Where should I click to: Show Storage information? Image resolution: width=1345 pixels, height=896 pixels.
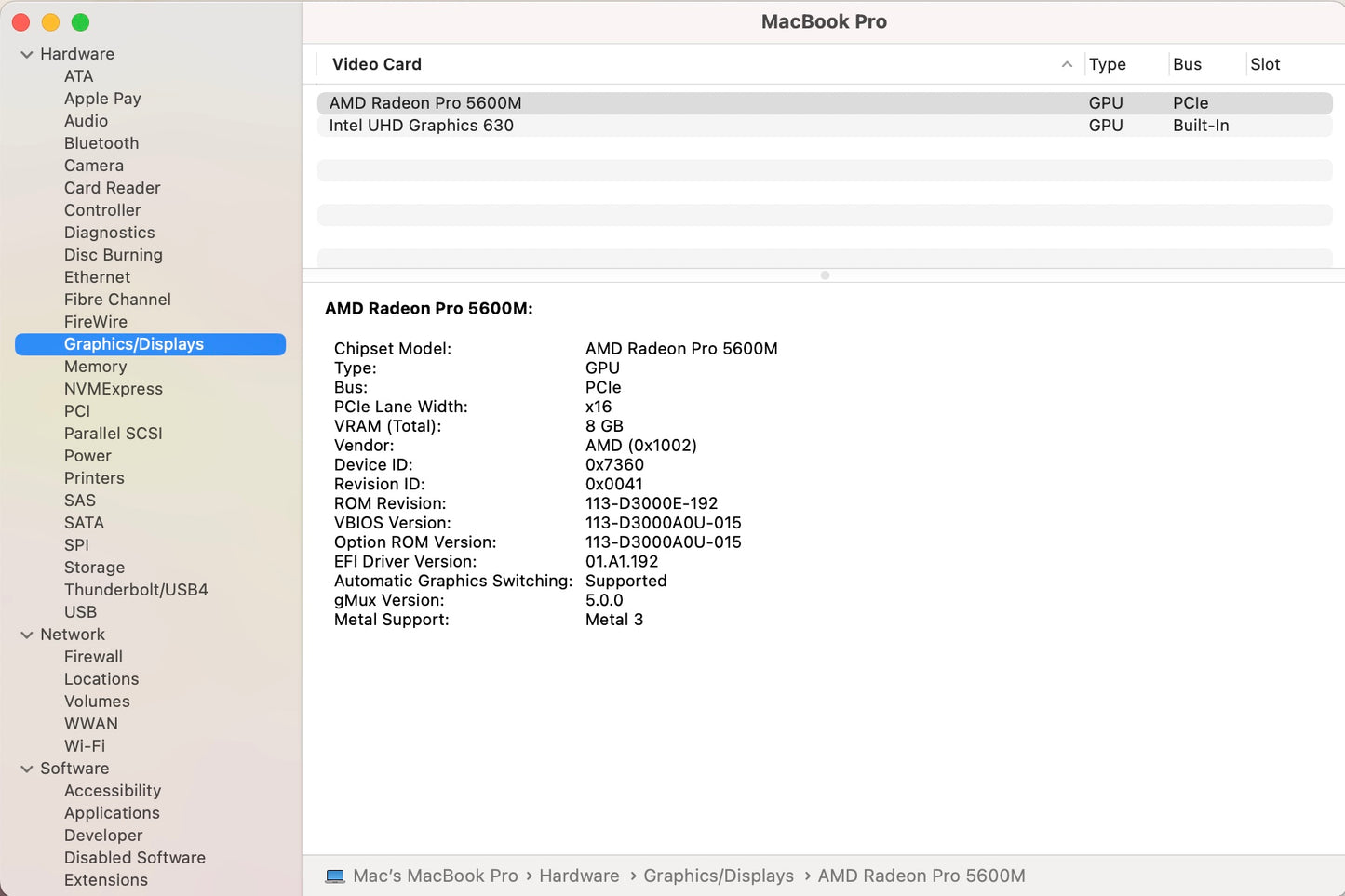coord(94,568)
